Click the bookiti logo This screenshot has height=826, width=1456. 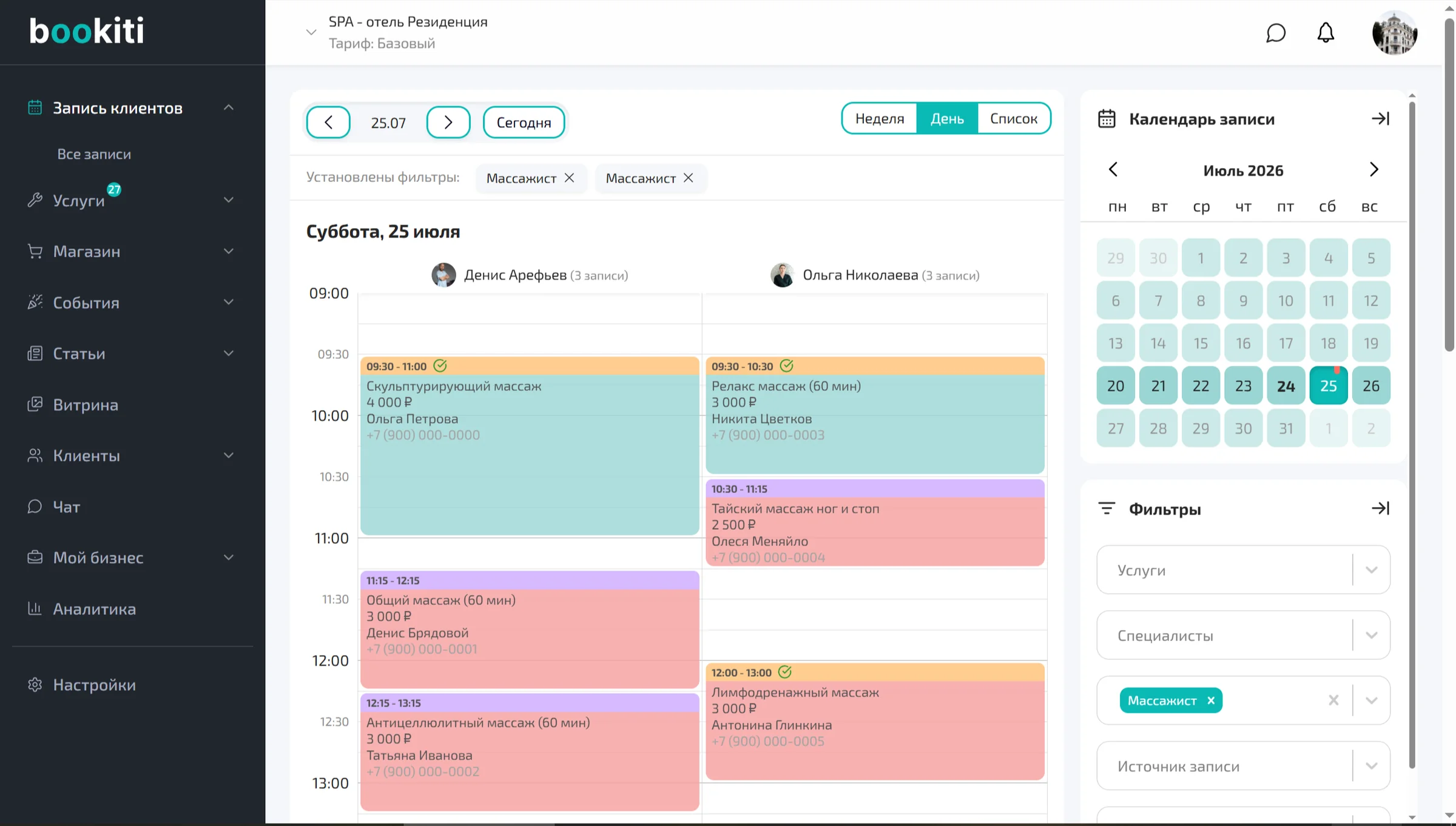coord(87,31)
